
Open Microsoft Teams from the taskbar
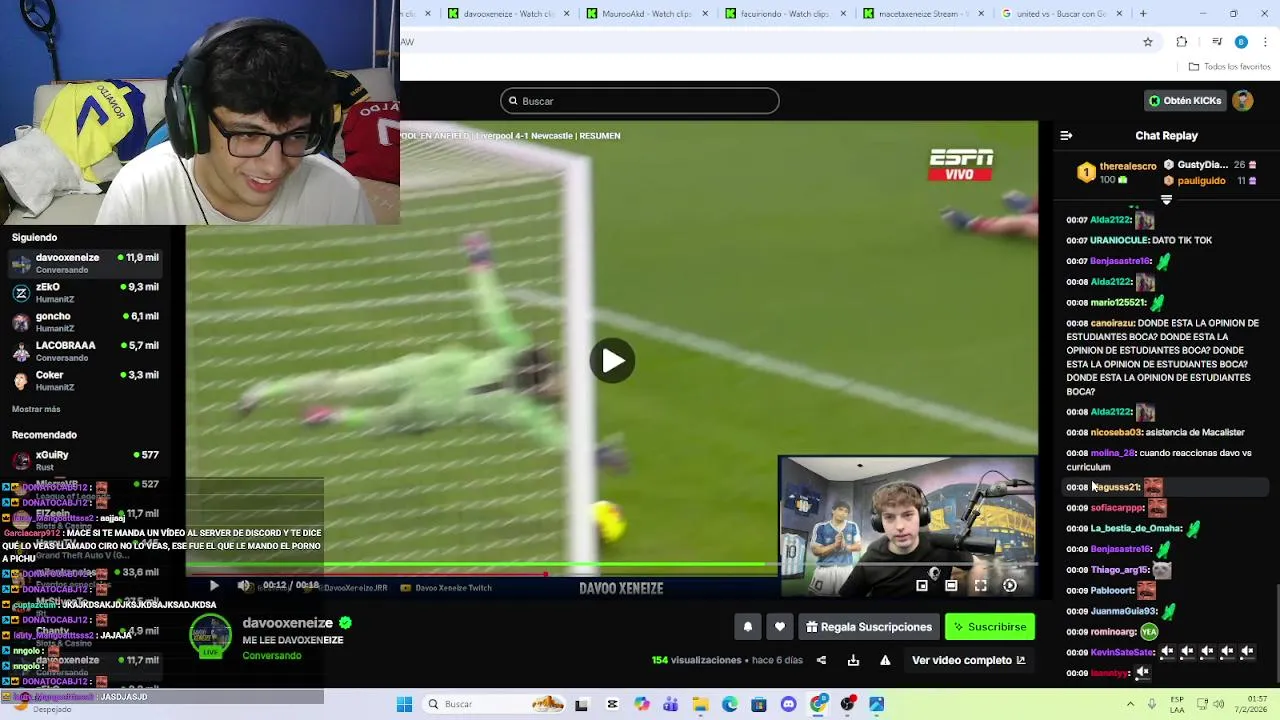pyautogui.click(x=670, y=704)
